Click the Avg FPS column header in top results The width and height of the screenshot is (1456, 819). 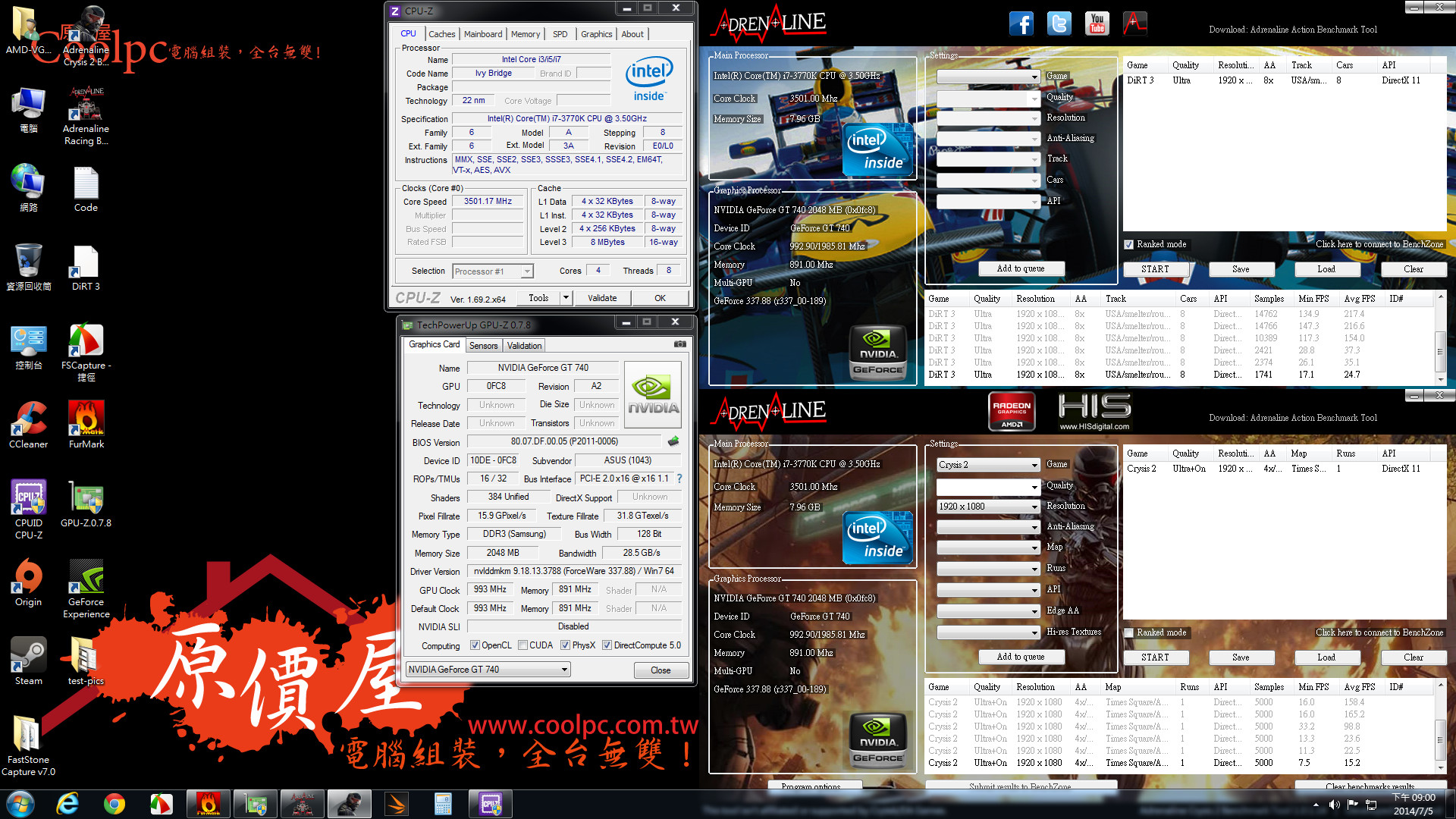pos(1359,299)
